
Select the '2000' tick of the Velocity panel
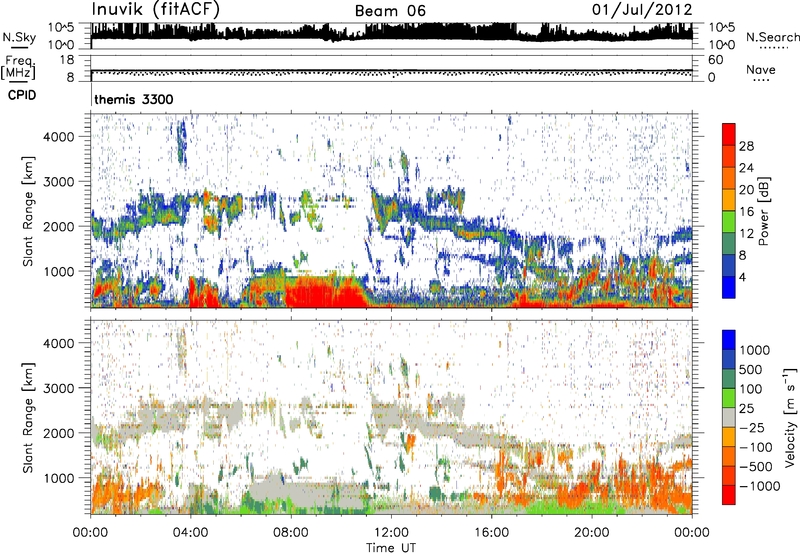59,433
